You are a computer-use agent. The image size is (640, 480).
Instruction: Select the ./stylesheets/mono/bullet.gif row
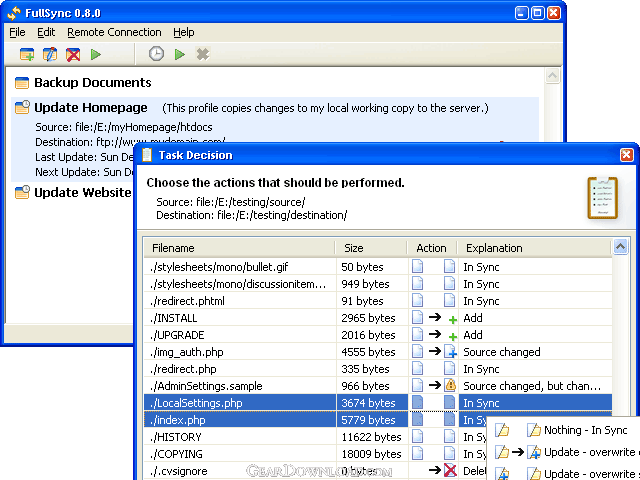pyautogui.click(x=378, y=267)
